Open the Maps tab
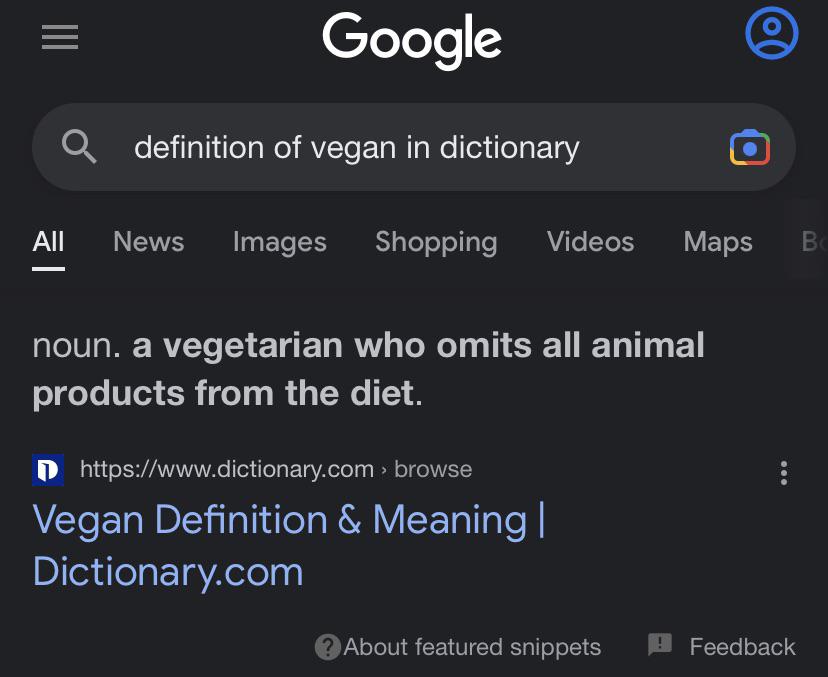The width and height of the screenshot is (828, 677). pos(717,242)
